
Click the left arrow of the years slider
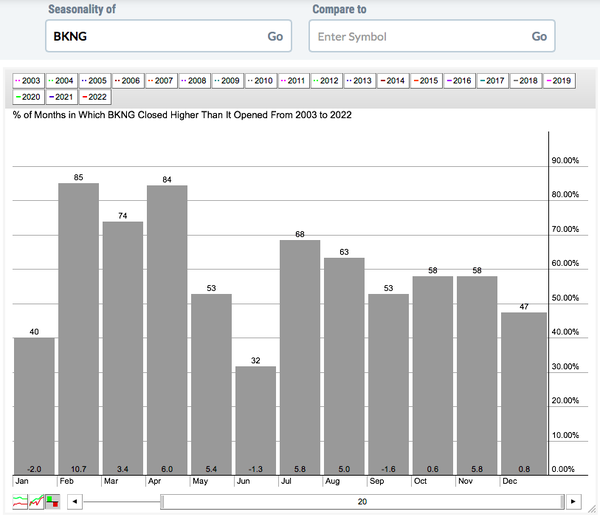click(75, 501)
